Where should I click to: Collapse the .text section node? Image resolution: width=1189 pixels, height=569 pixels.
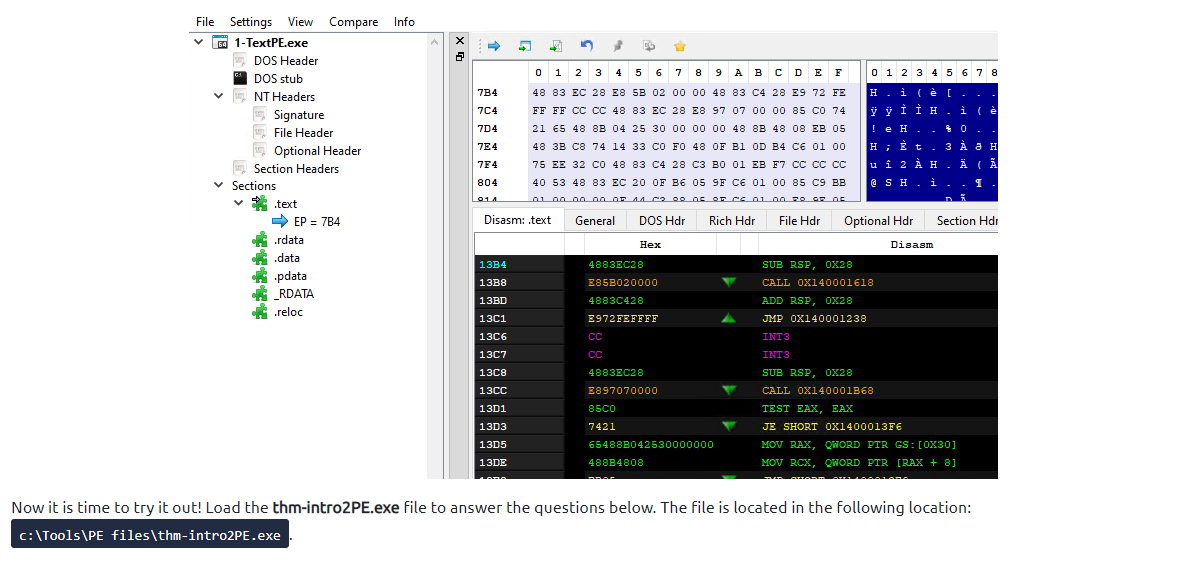point(239,203)
